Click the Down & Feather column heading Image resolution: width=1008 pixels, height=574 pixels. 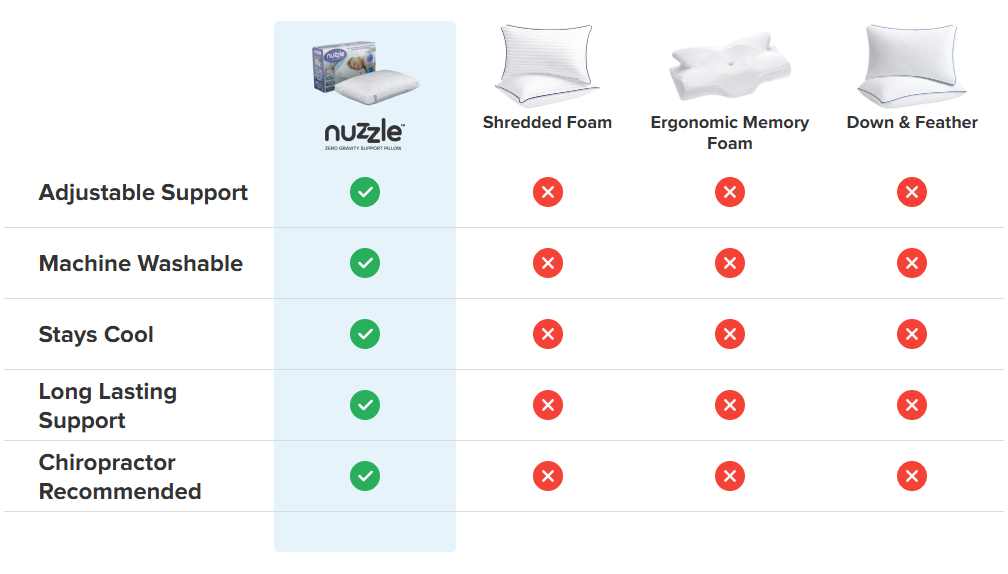click(912, 123)
